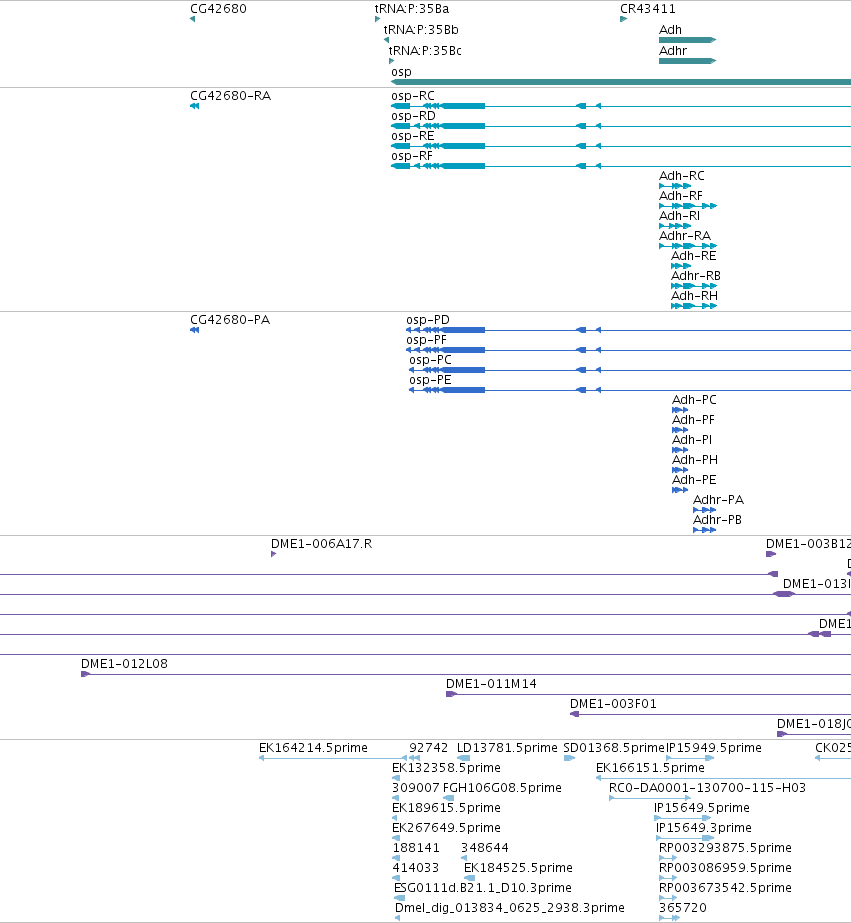Select the osp-RC transcript label
The height and width of the screenshot is (923, 851).
pyautogui.click(x=413, y=95)
